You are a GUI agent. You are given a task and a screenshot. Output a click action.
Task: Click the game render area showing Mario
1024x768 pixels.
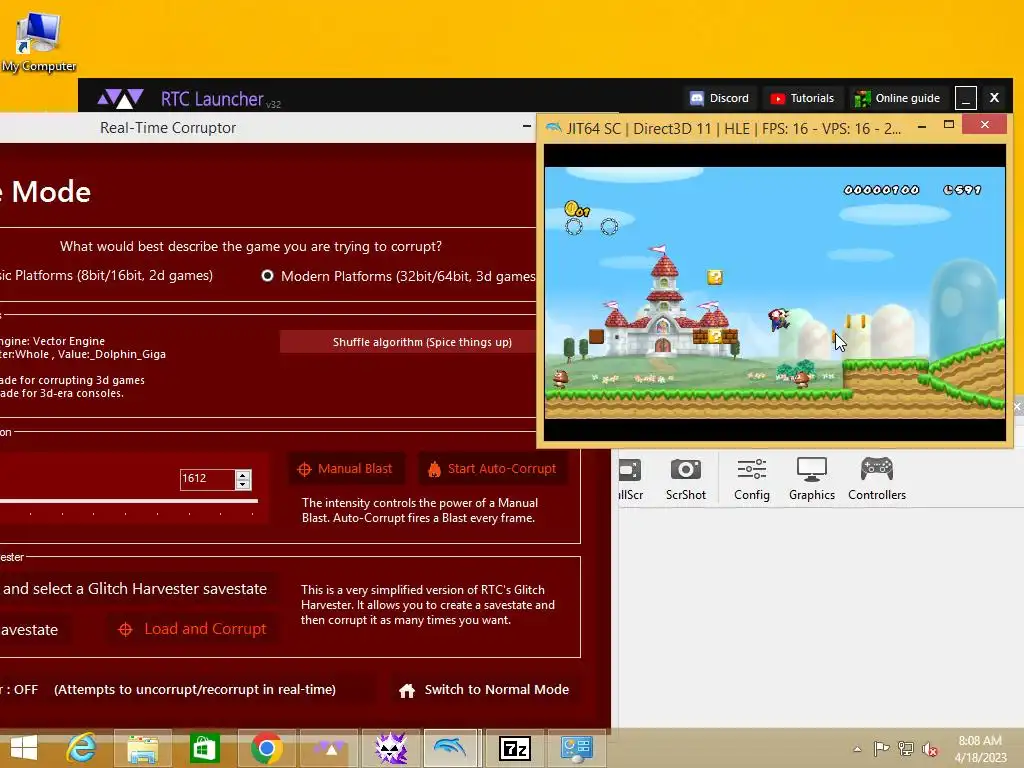coord(775,293)
